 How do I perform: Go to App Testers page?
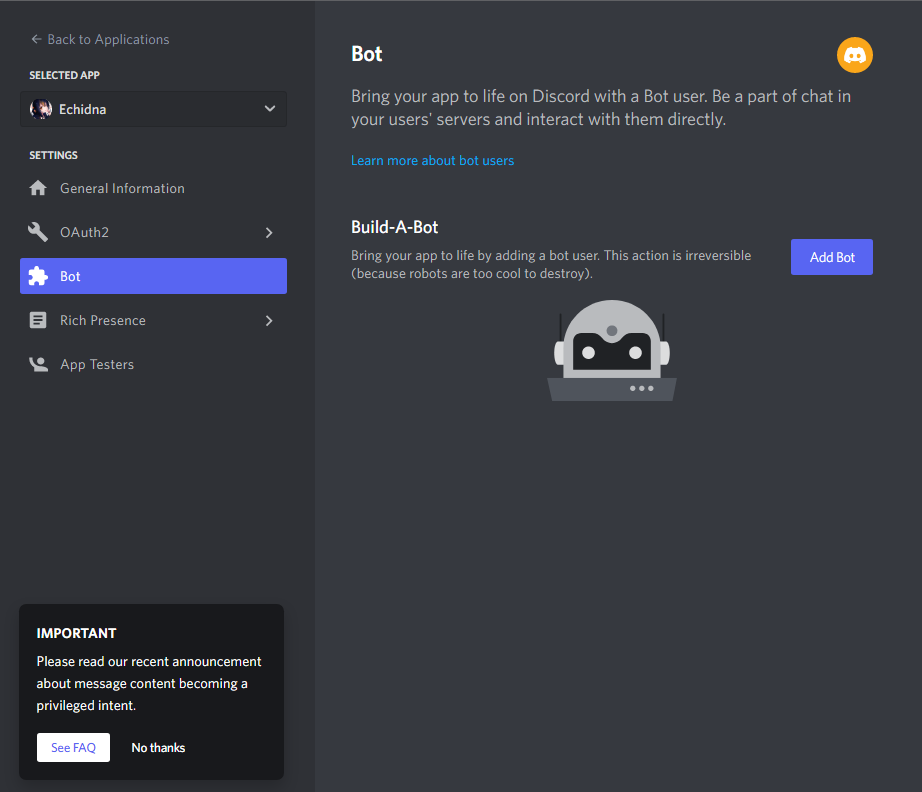click(x=153, y=365)
